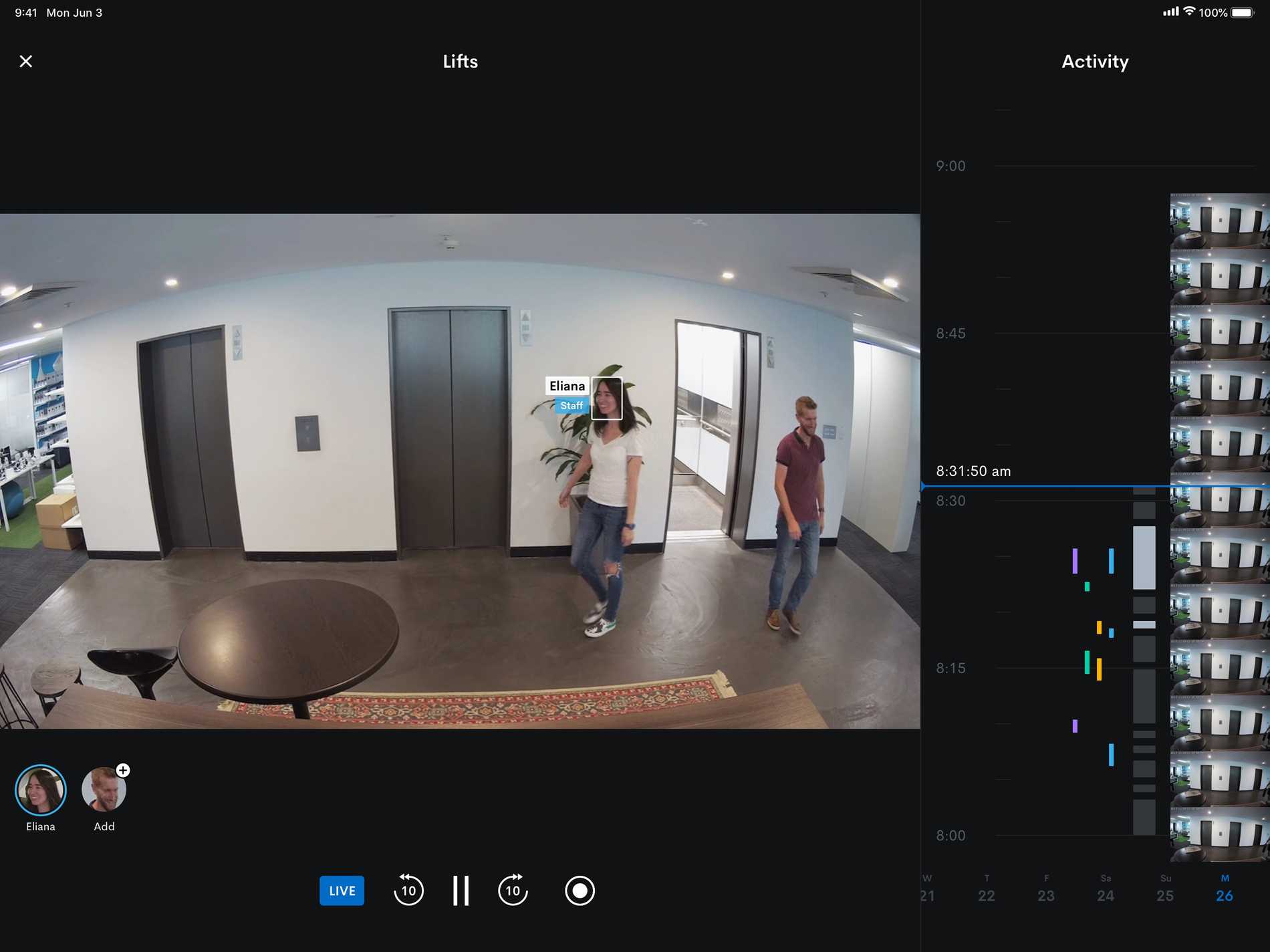Image resolution: width=1270 pixels, height=952 pixels.
Task: Select Wednesday 21 on the date strip
Action: pyautogui.click(x=927, y=889)
